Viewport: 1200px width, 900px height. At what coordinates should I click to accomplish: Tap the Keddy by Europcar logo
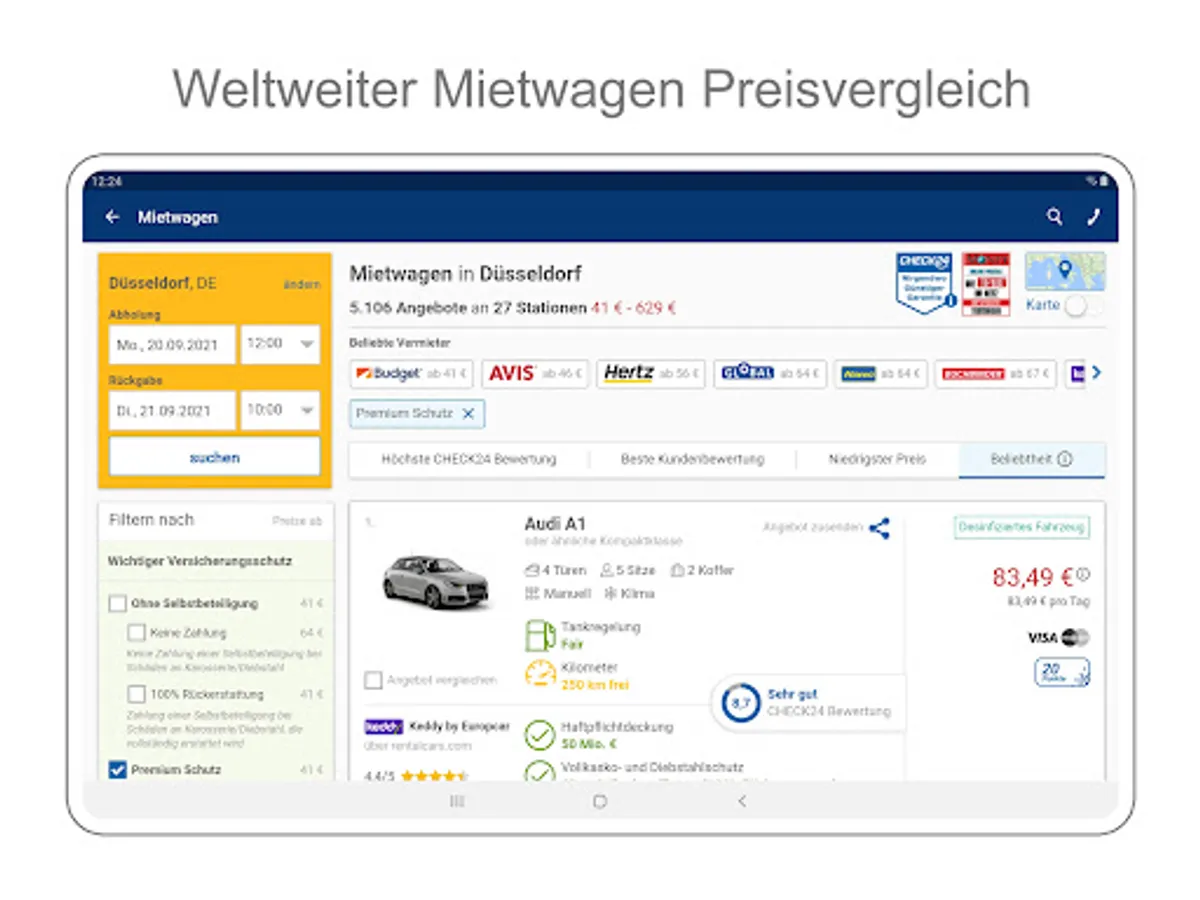coord(384,727)
